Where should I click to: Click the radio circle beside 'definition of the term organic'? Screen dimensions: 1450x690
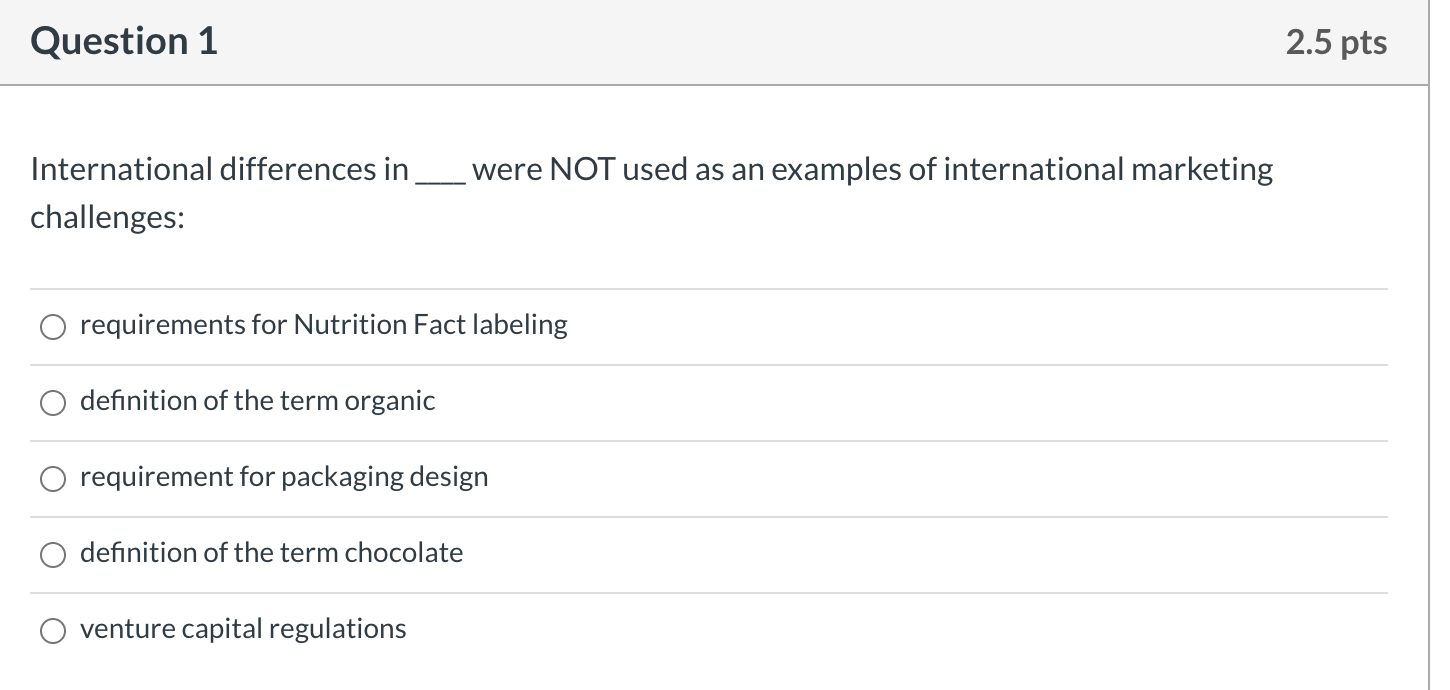tap(52, 402)
